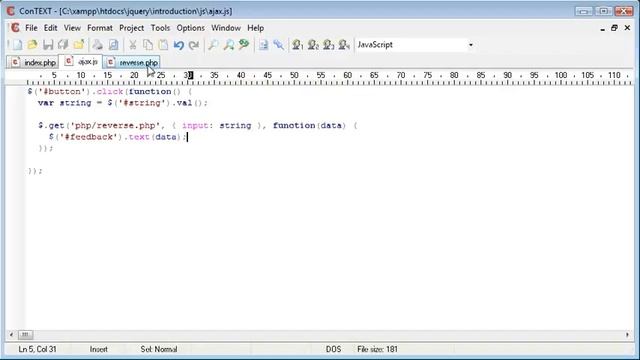Image resolution: width=640 pixels, height=360 pixels.
Task: Click the ConTEXT icon in menu bar
Action: pos(15,28)
